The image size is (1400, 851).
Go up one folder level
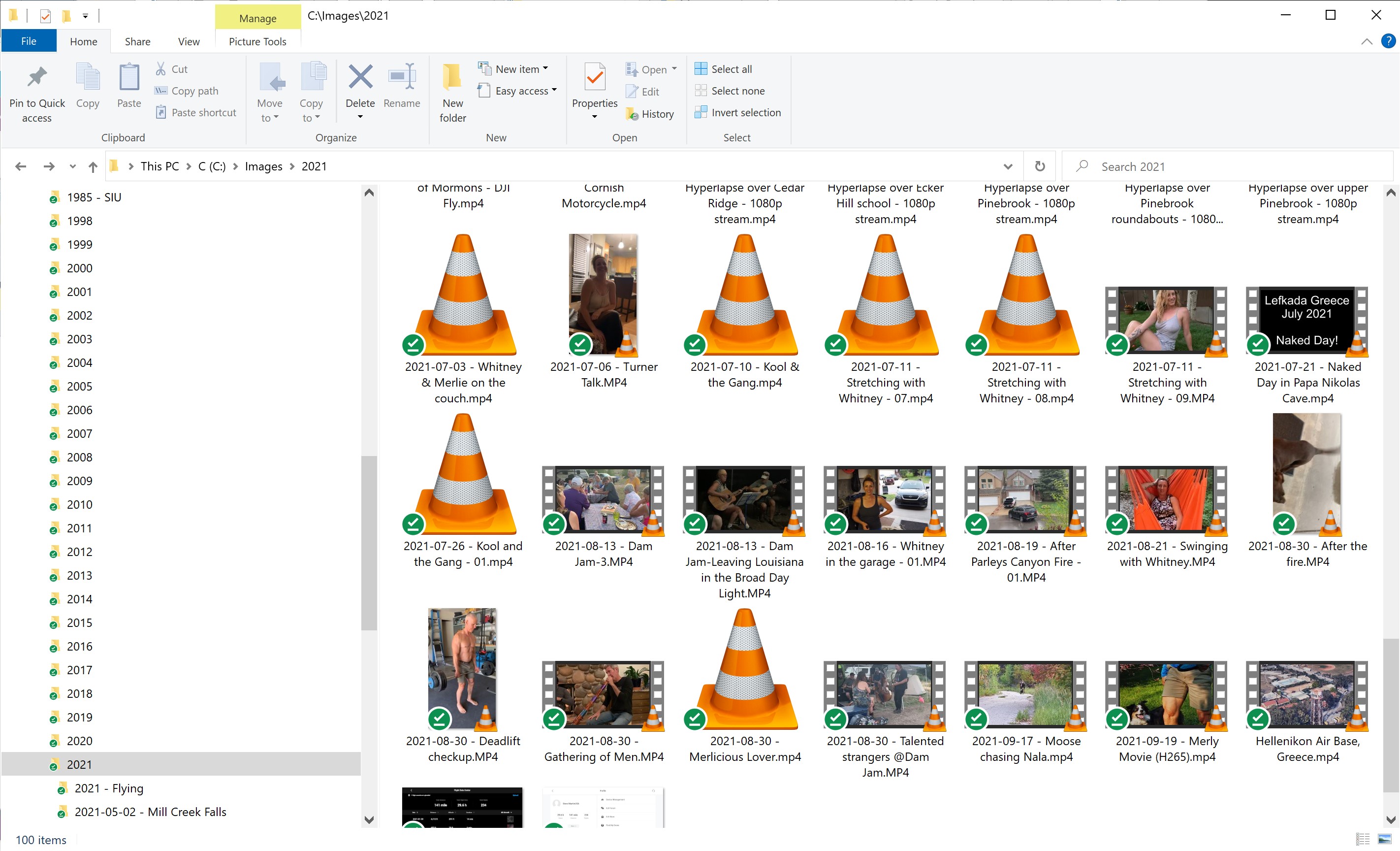coord(93,166)
